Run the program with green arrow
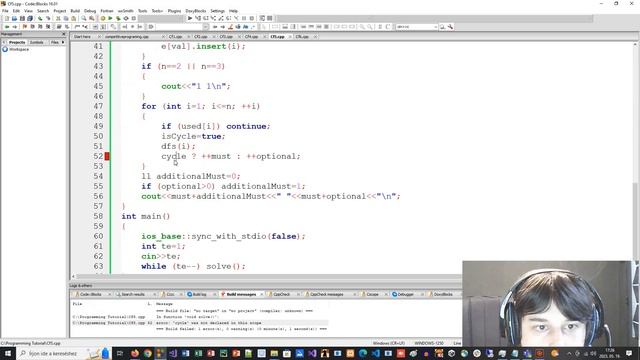Viewport: 640px width, 360px height. tap(110, 18)
